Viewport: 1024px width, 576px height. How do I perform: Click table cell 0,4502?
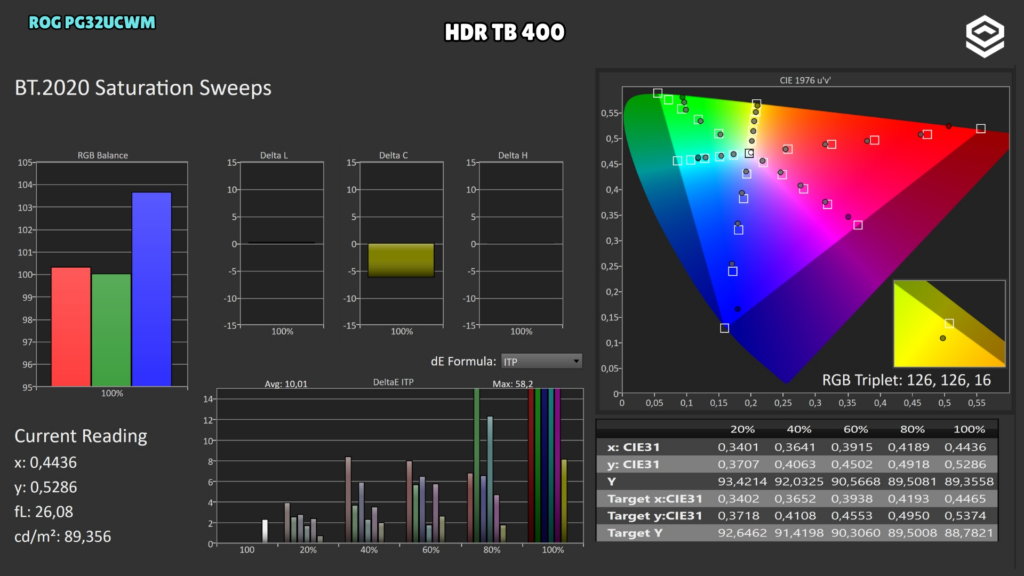coord(852,464)
